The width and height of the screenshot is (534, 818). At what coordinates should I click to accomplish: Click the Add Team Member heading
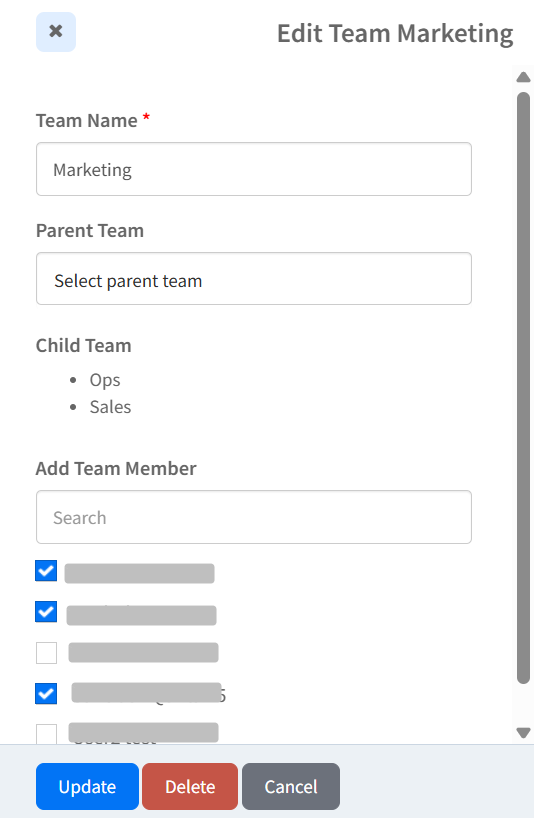coord(116,468)
